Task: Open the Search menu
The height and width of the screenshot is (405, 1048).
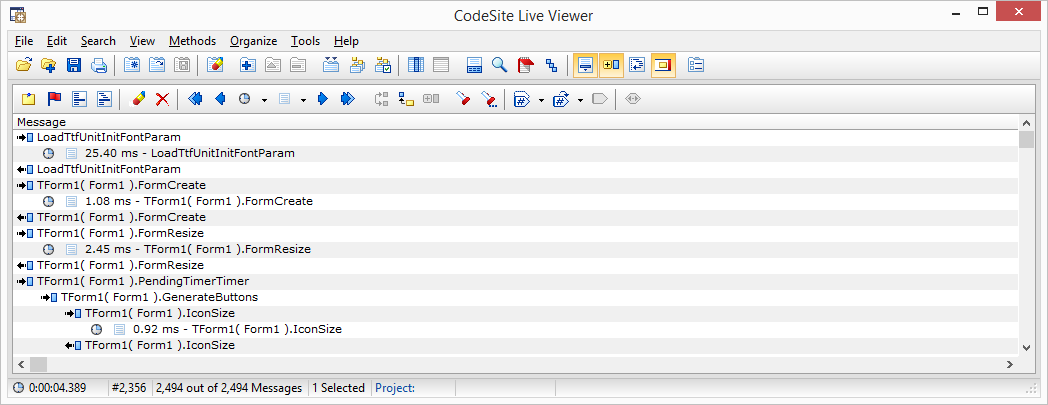Action: [x=98, y=41]
